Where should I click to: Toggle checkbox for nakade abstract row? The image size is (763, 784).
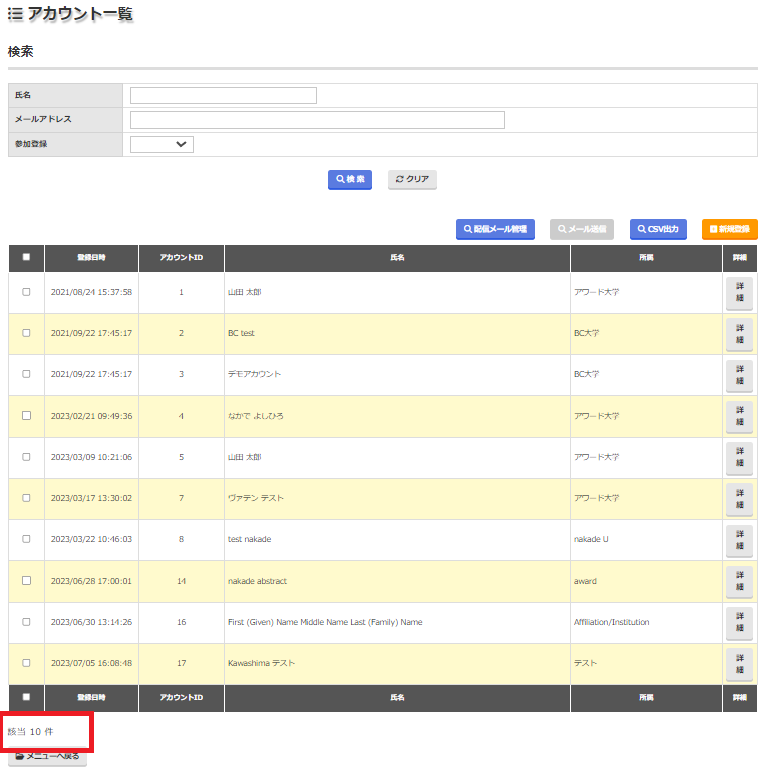(x=26, y=580)
